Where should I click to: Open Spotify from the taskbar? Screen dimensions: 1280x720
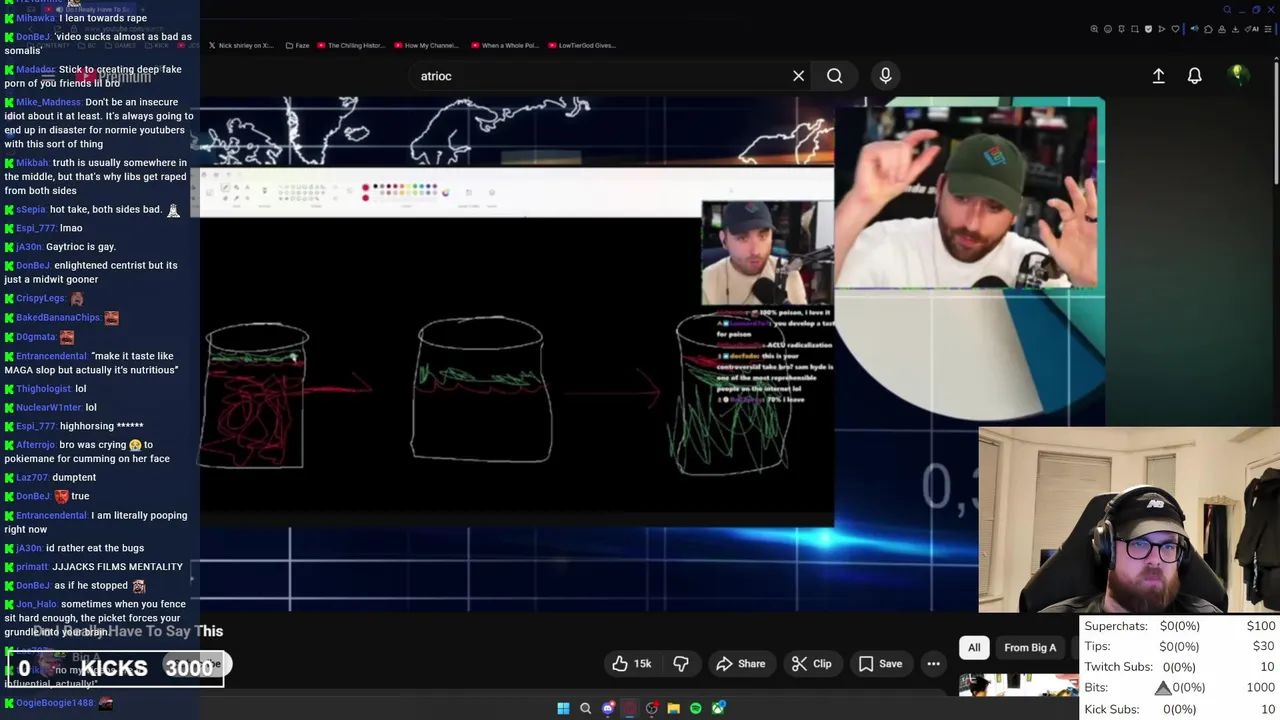(x=695, y=709)
